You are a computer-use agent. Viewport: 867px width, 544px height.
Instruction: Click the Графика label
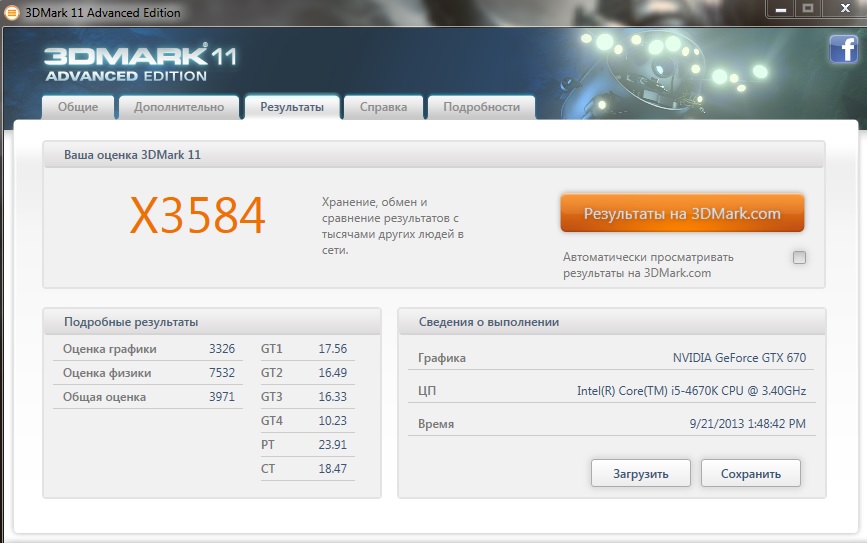pyautogui.click(x=442, y=358)
